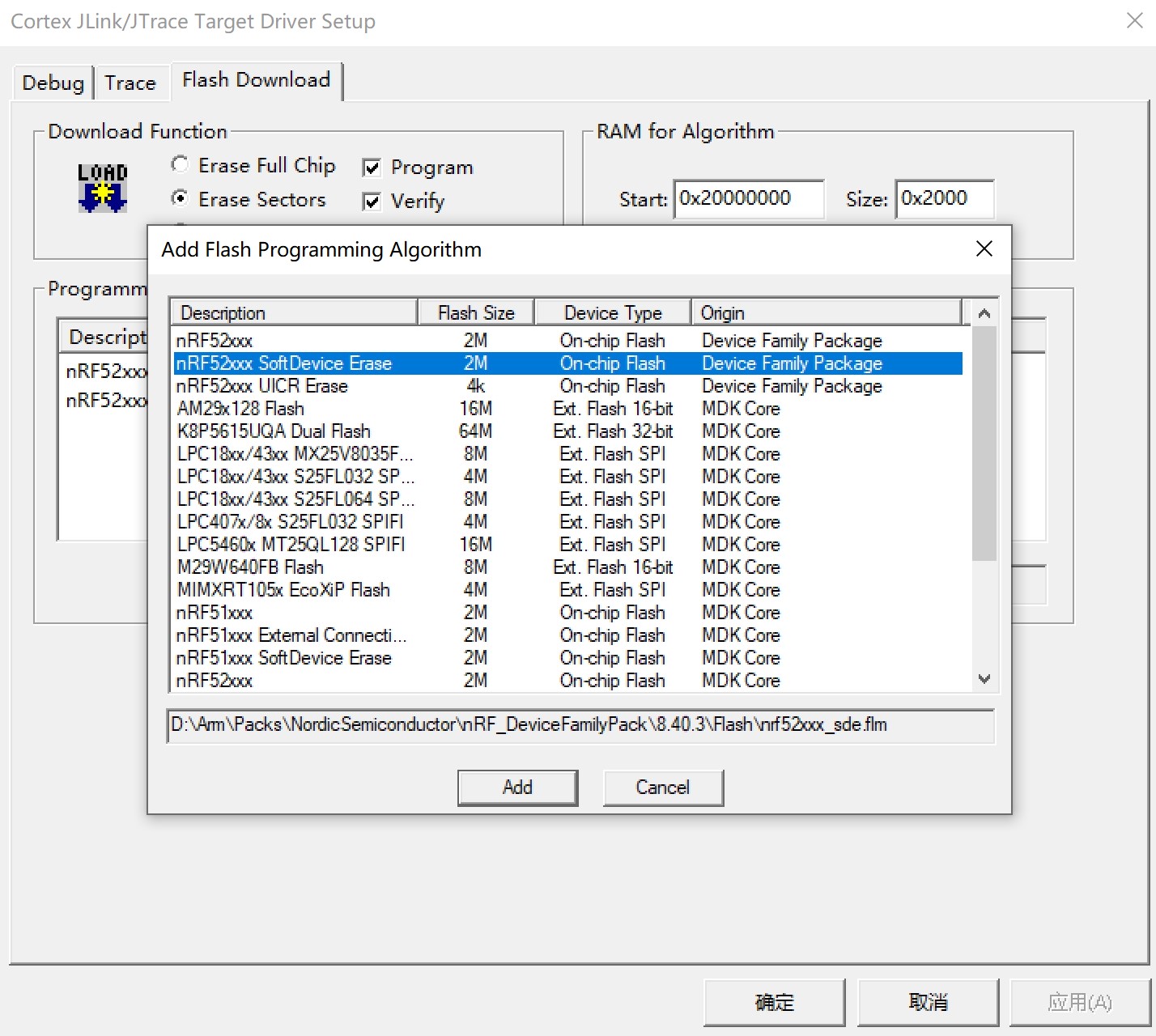
Task: Select Erase Sectors radio button
Action: pos(181,199)
